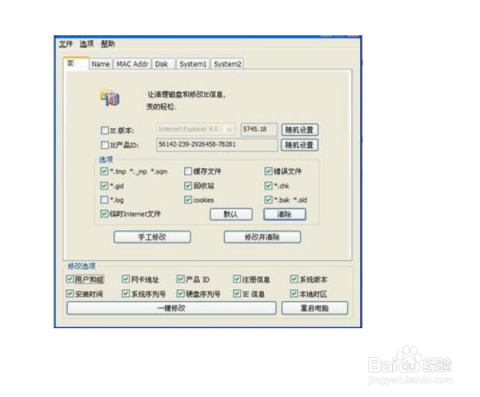Toggle the 网卡地址 checkbox
480x397 pixels.
click(x=126, y=279)
